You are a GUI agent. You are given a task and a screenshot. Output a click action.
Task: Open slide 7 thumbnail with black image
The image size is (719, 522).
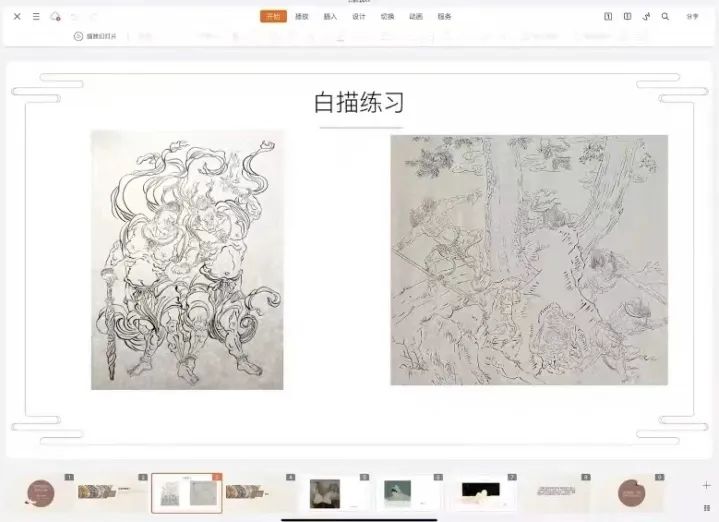[x=482, y=493]
